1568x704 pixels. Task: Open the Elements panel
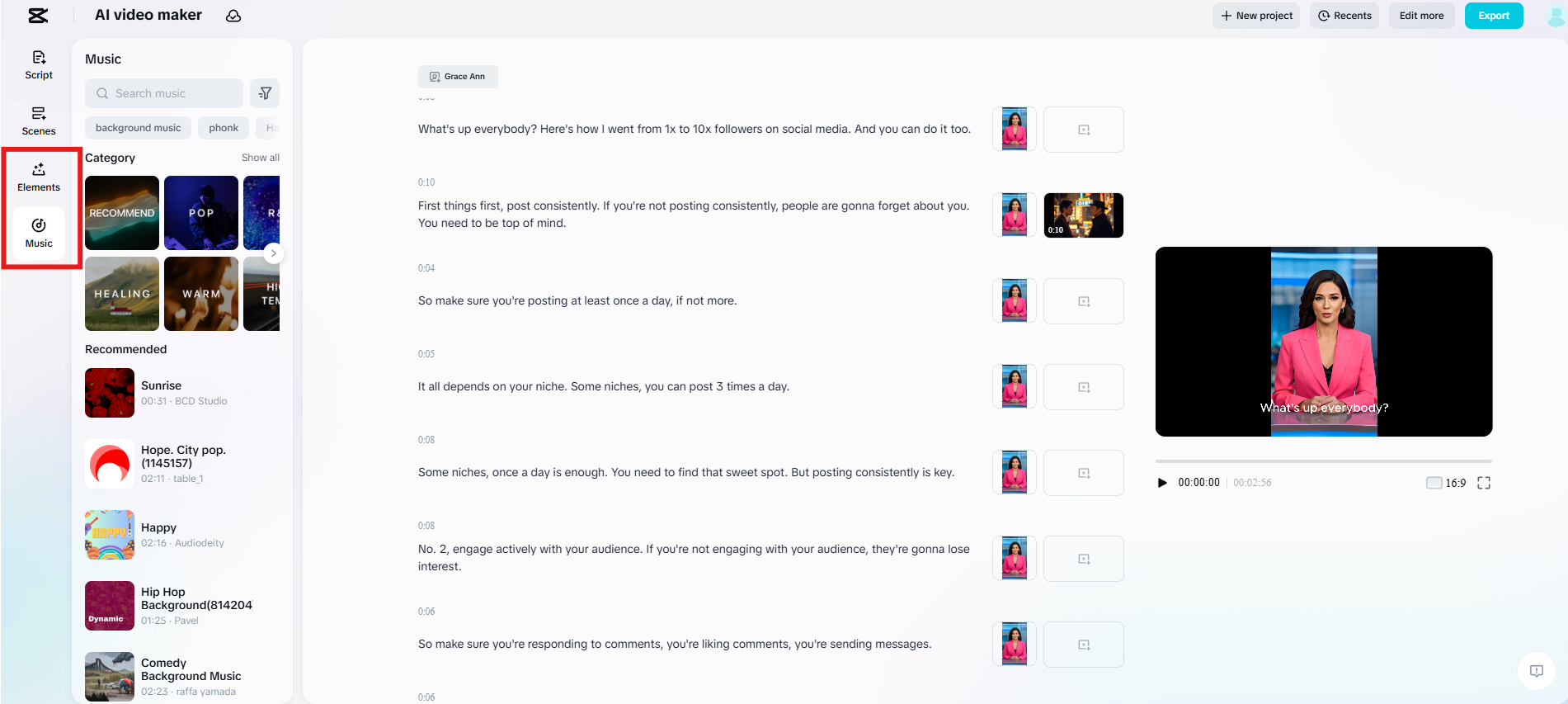tap(39, 177)
